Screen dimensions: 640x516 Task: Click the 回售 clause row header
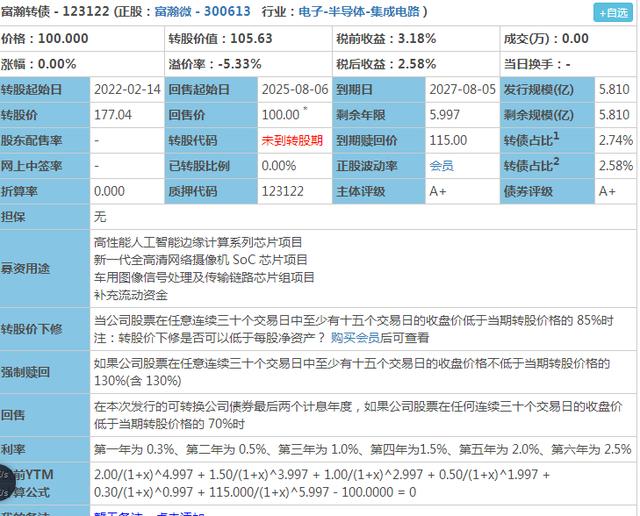click(44, 415)
